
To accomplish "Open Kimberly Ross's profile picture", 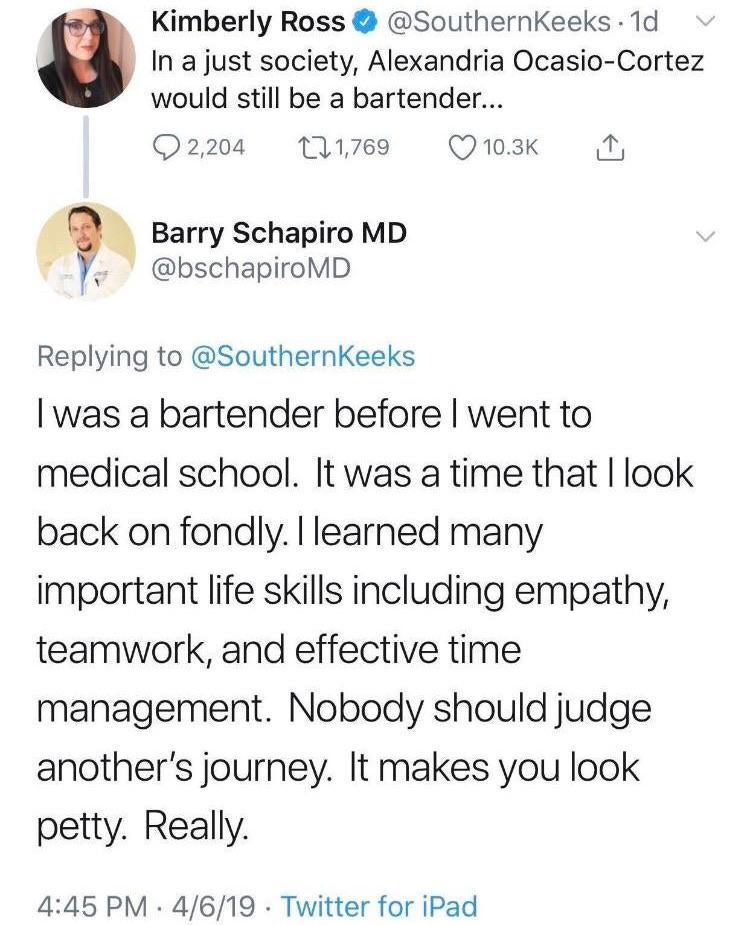I will point(85,60).
